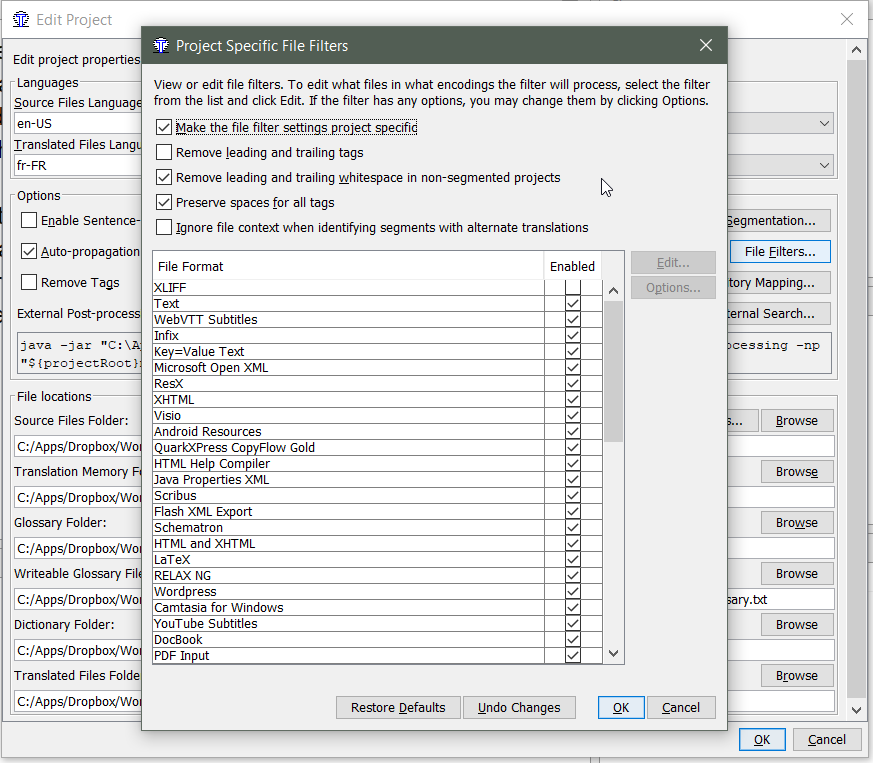This screenshot has width=873, height=763.
Task: Uncheck the Visio filter's Enabled box
Action: (572, 415)
